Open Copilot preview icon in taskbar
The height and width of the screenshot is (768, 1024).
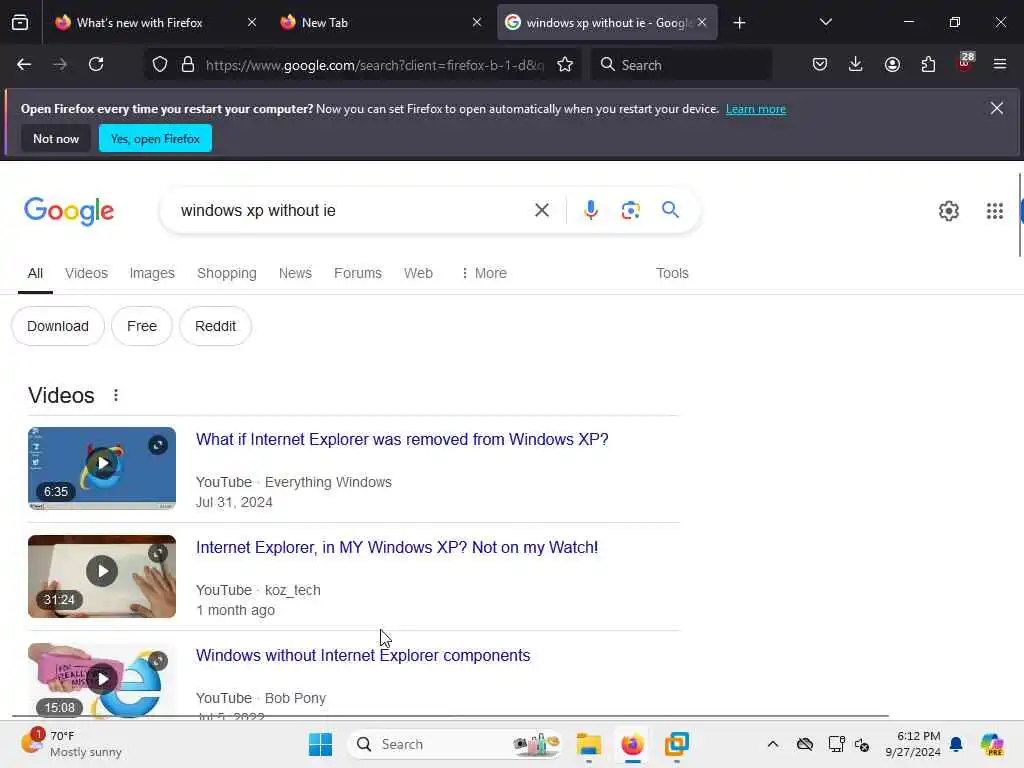(992, 744)
